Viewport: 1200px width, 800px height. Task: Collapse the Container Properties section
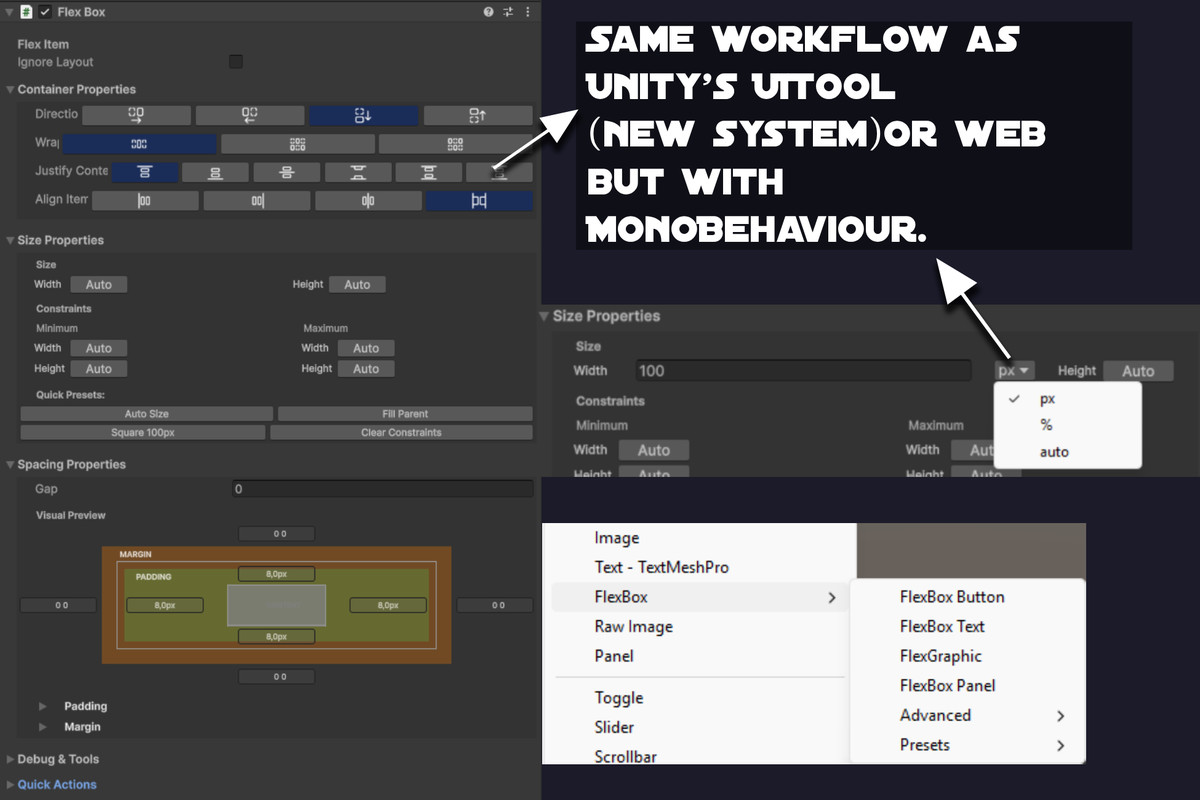coord(10,90)
